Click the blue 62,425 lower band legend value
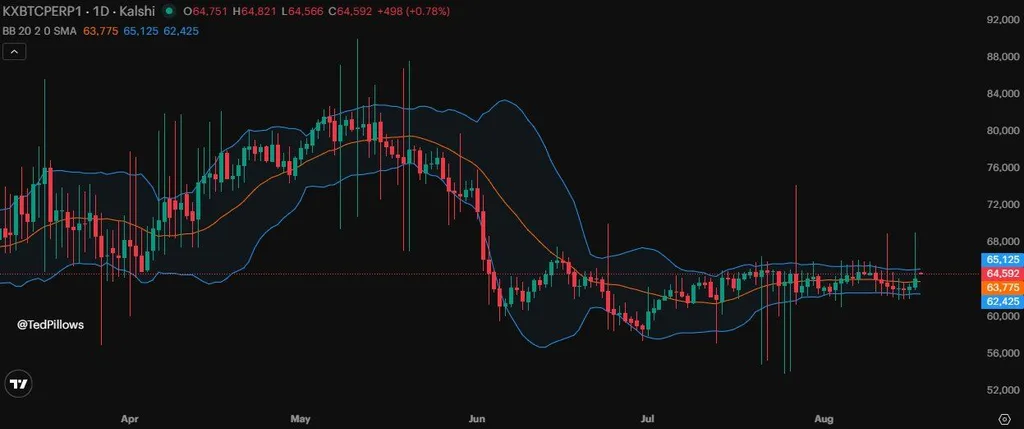1024x429 pixels. pos(181,31)
